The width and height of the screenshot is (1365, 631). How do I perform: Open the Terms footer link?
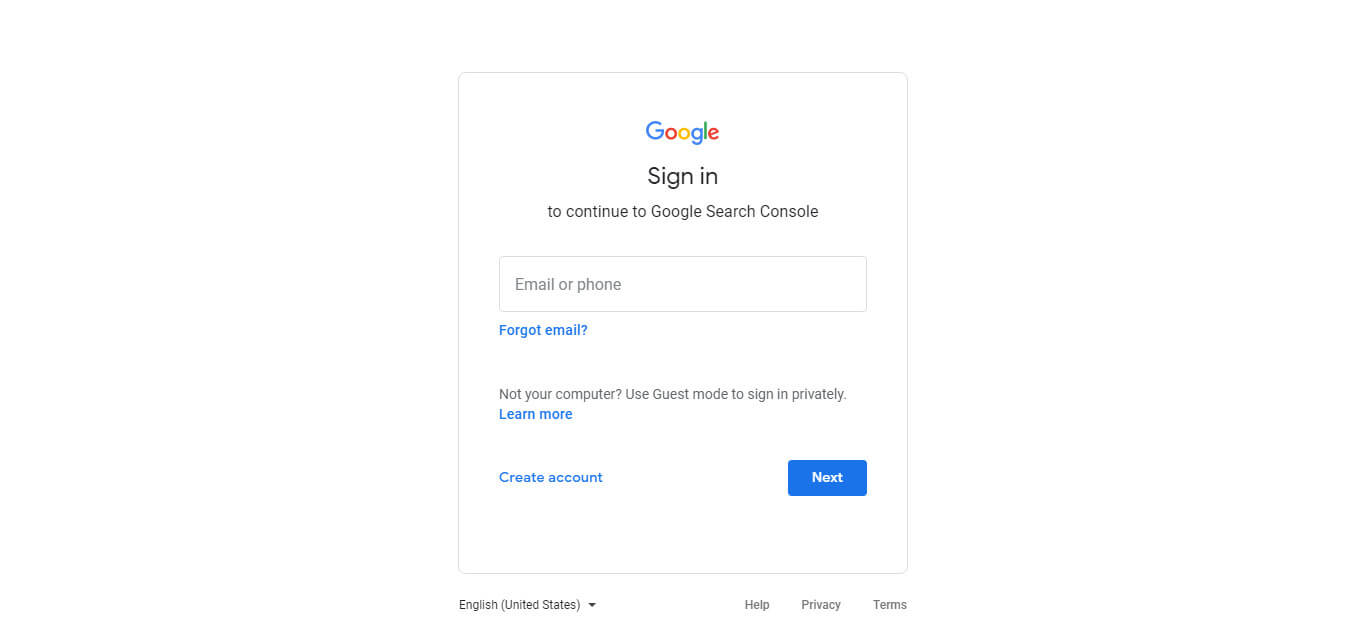[889, 605]
